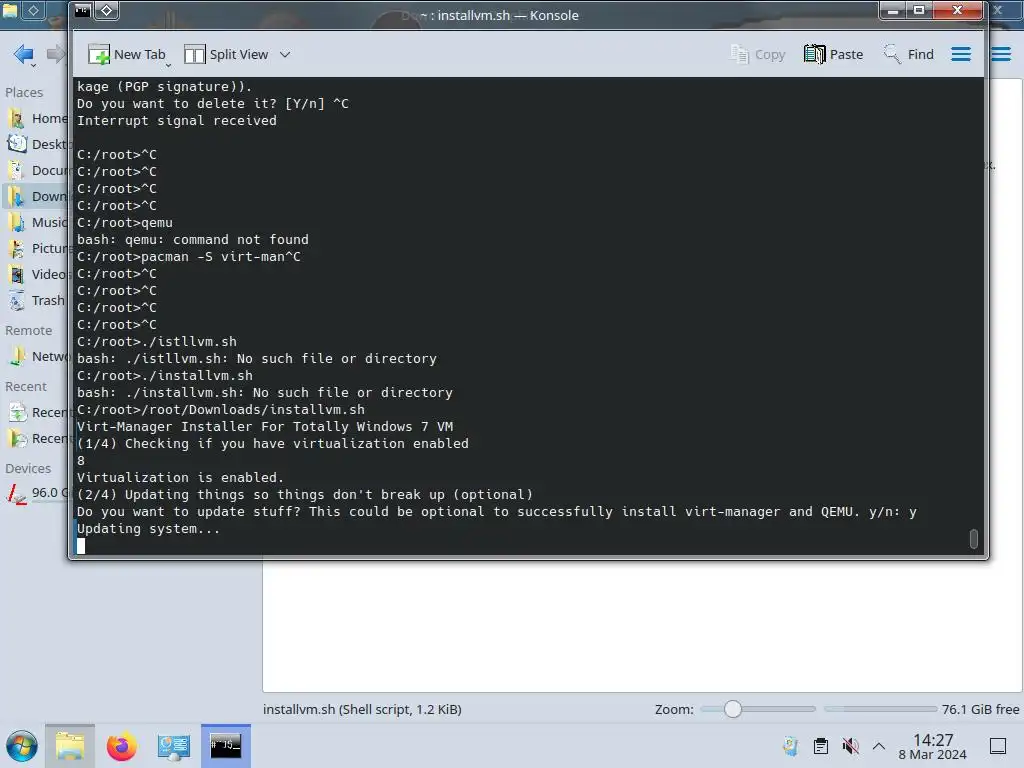Image resolution: width=1024 pixels, height=768 pixels.
Task: Open system settings taskbar icon
Action: tap(173, 746)
